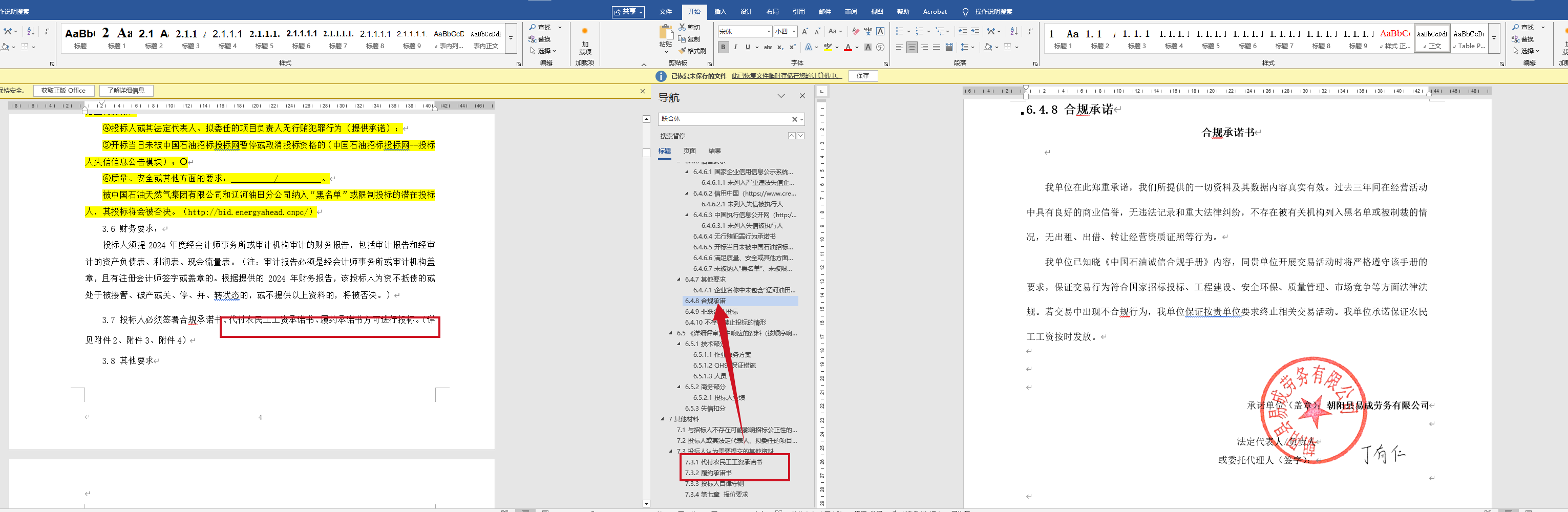Click the Learn More (了解详细信息) button

[126, 91]
